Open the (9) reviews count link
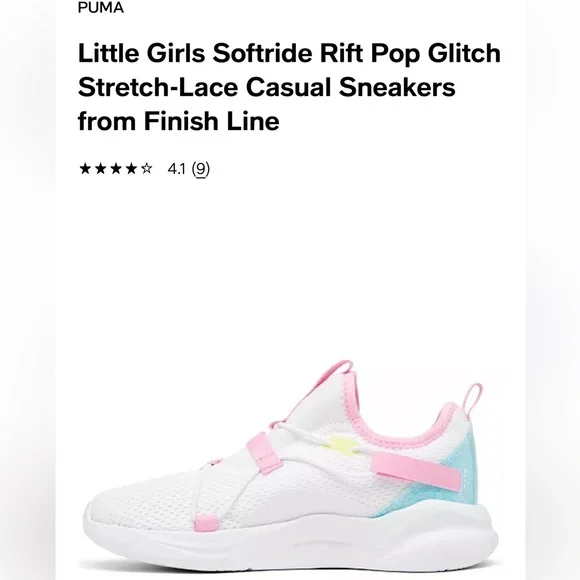This screenshot has width=580, height=580. pyautogui.click(x=200, y=169)
